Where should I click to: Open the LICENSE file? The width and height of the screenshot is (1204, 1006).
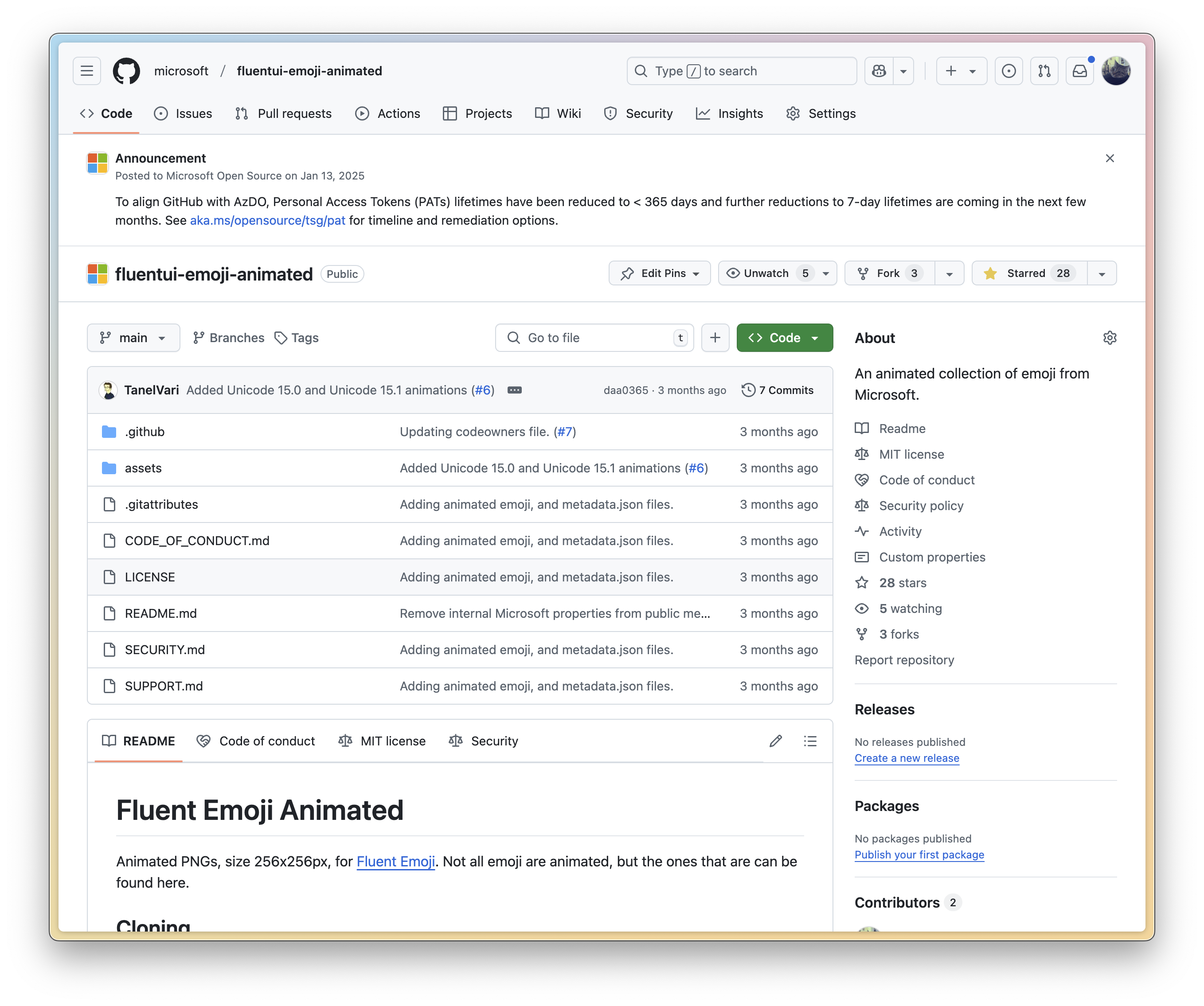[150, 577]
